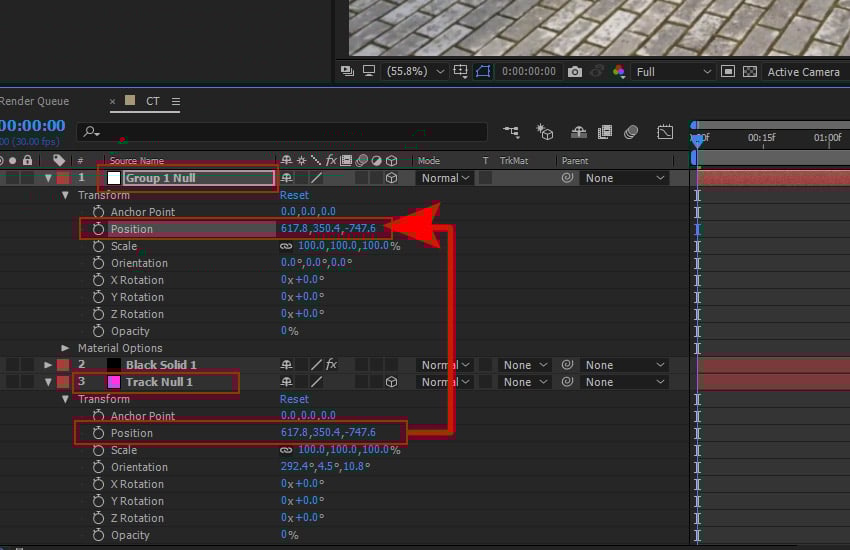The image size is (850, 550).
Task: Collapse Transform group under Track Null 1
Action: [x=65, y=399]
